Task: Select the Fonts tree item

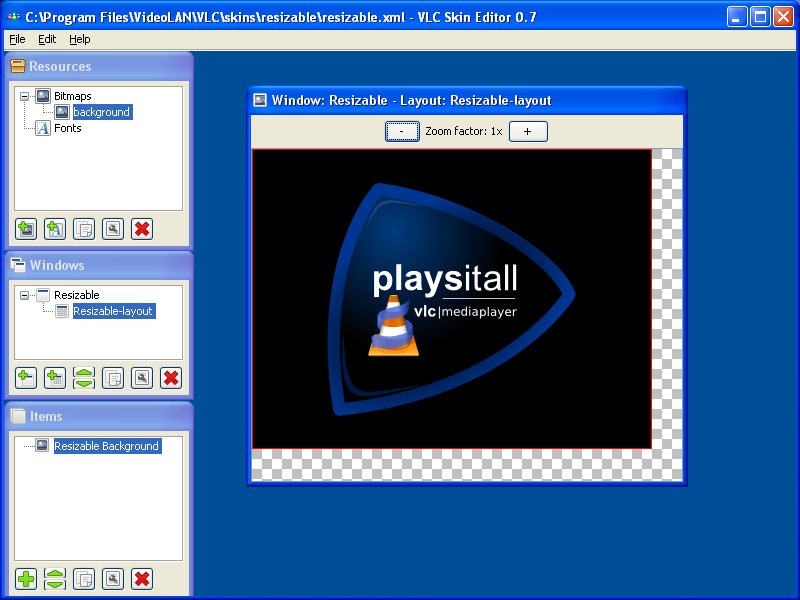Action: coord(67,128)
